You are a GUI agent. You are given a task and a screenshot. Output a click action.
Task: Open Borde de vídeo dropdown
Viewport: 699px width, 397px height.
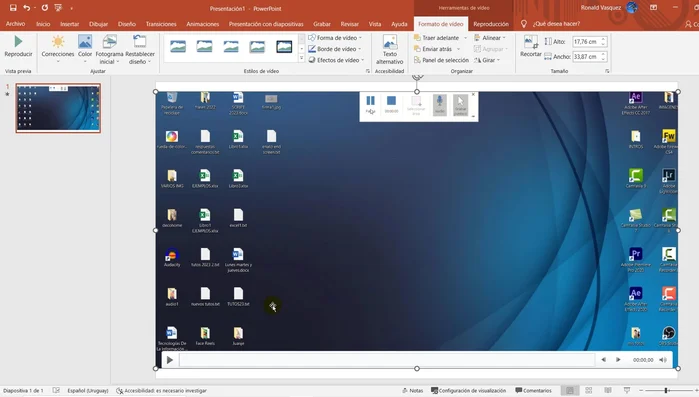click(335, 49)
